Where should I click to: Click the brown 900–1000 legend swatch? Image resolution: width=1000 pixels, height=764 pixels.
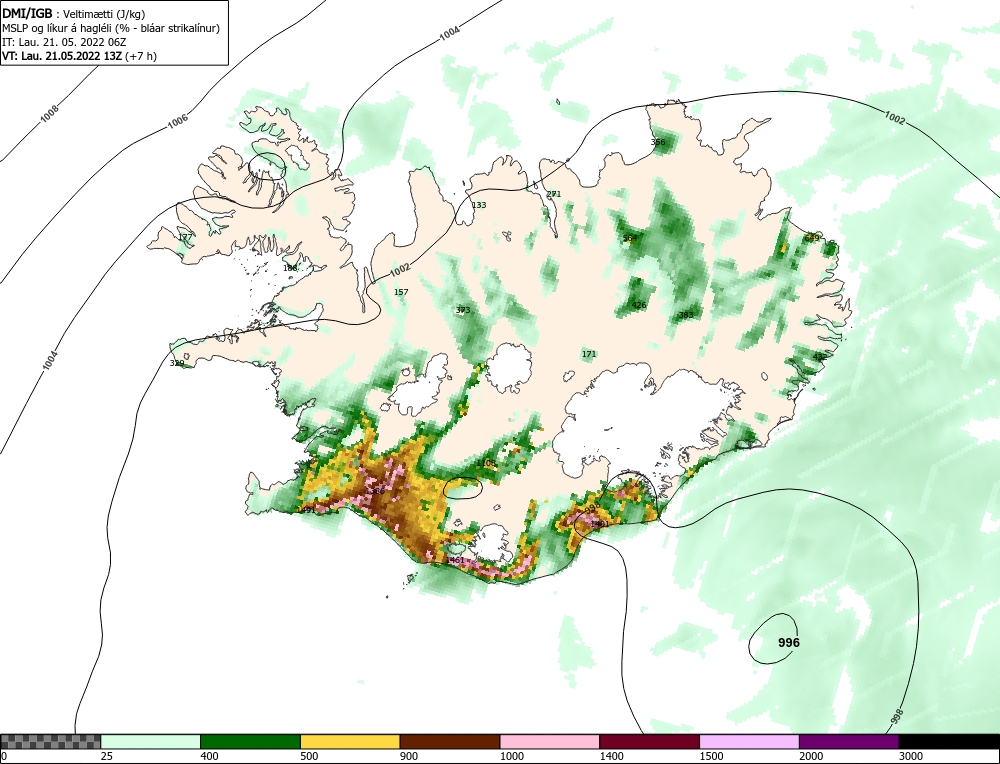[x=450, y=742]
